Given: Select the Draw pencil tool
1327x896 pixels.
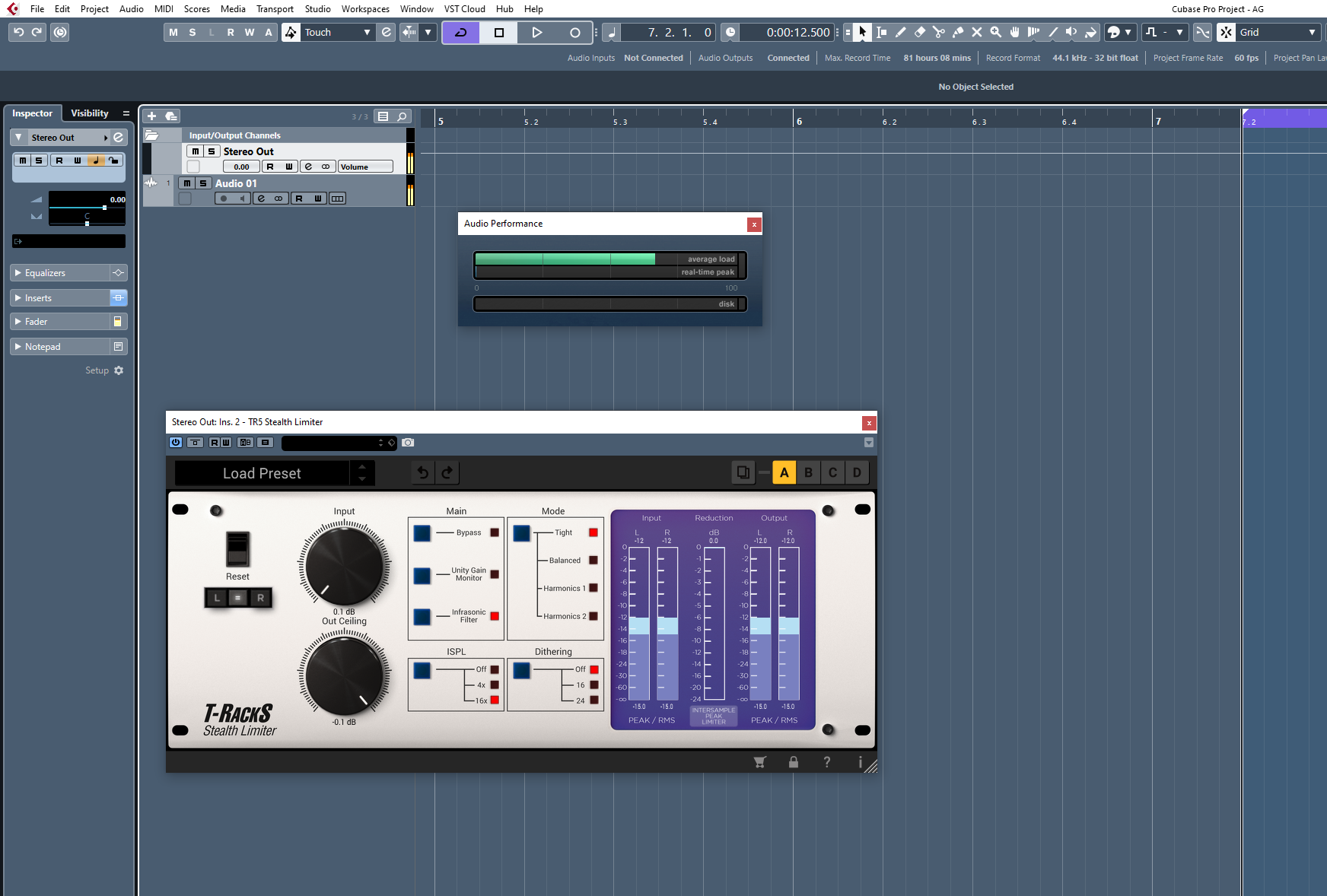Looking at the screenshot, I should pos(900,32).
